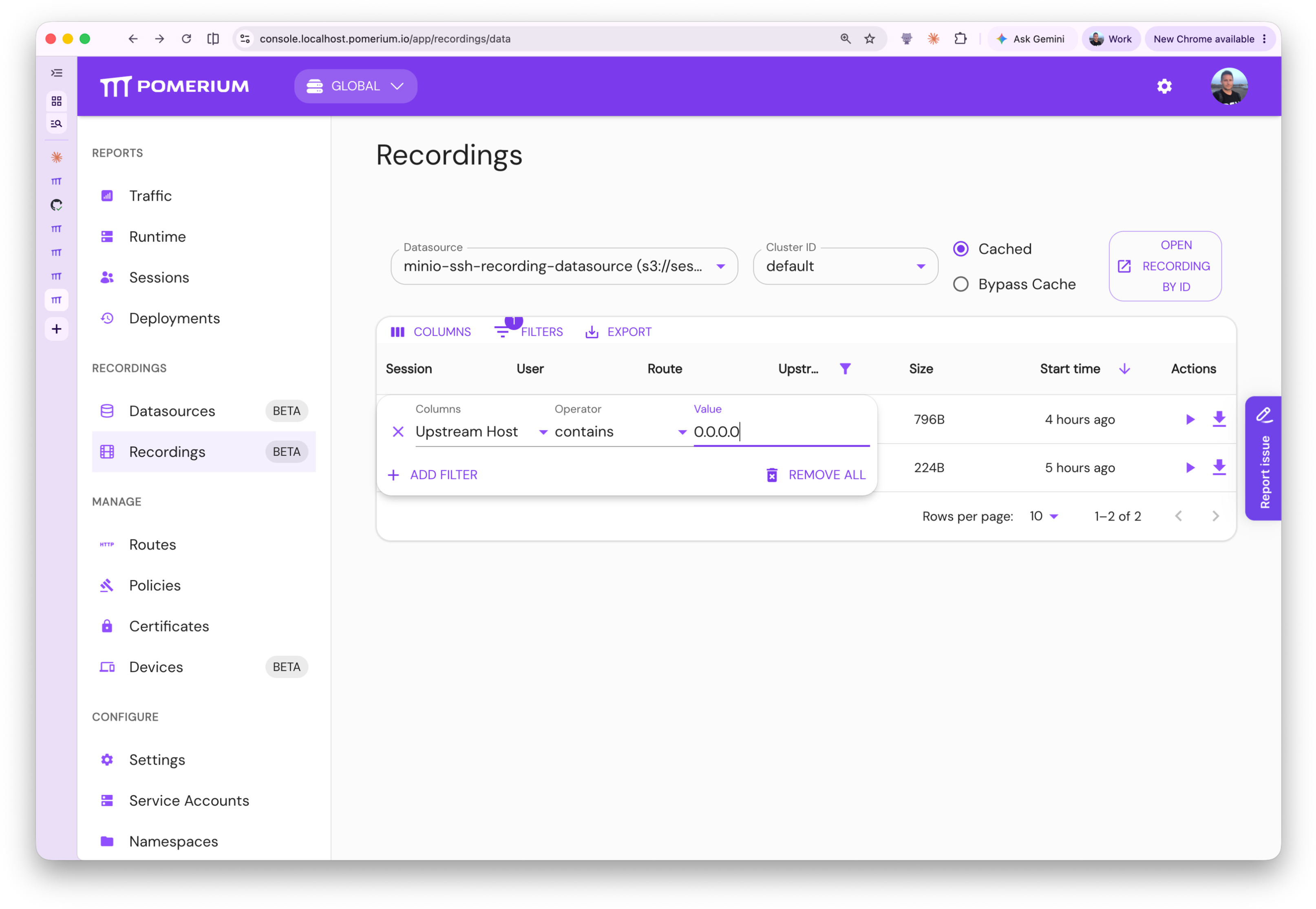Click the Export button

click(618, 331)
